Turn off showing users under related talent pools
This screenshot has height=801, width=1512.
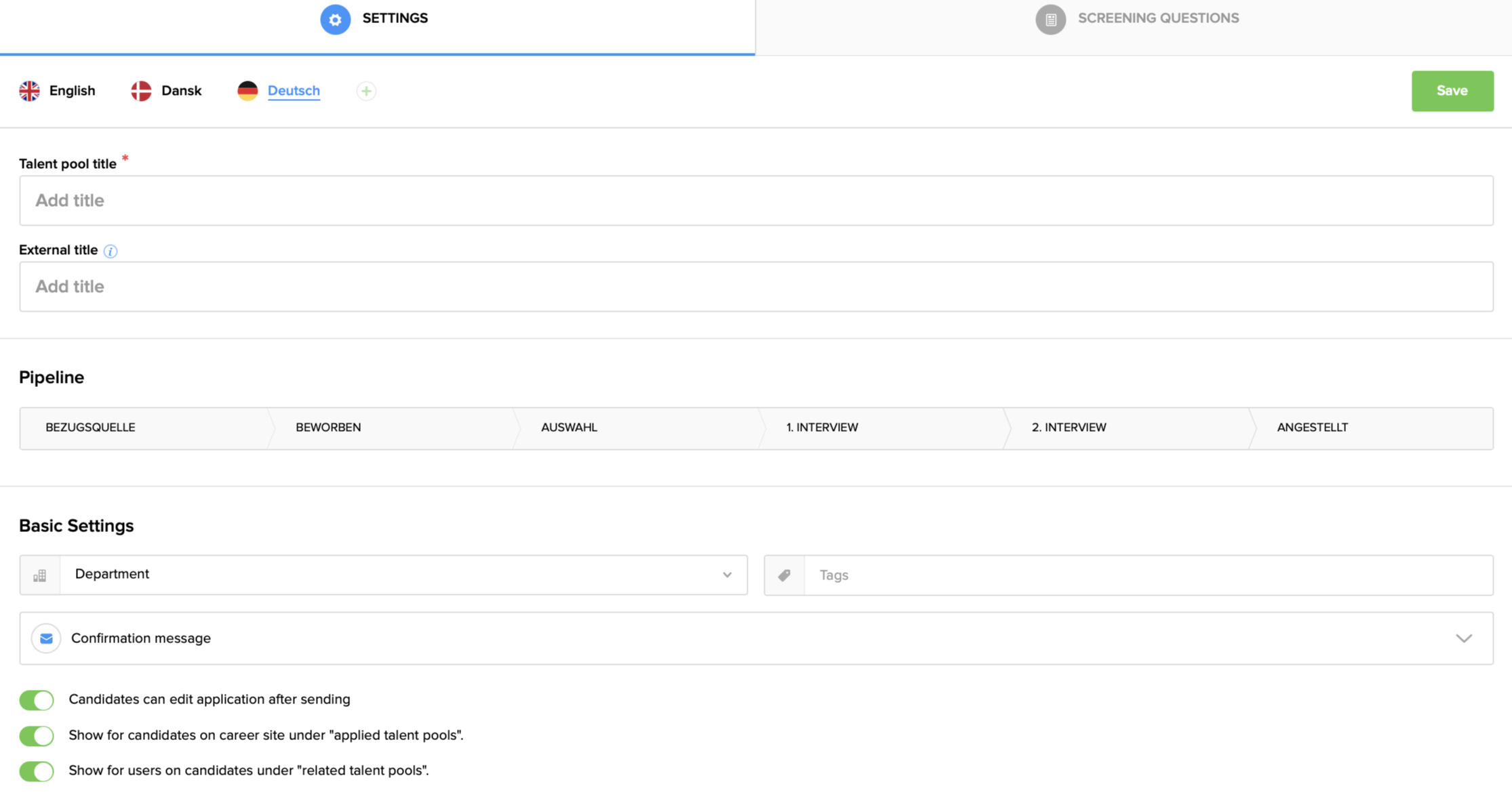36,771
